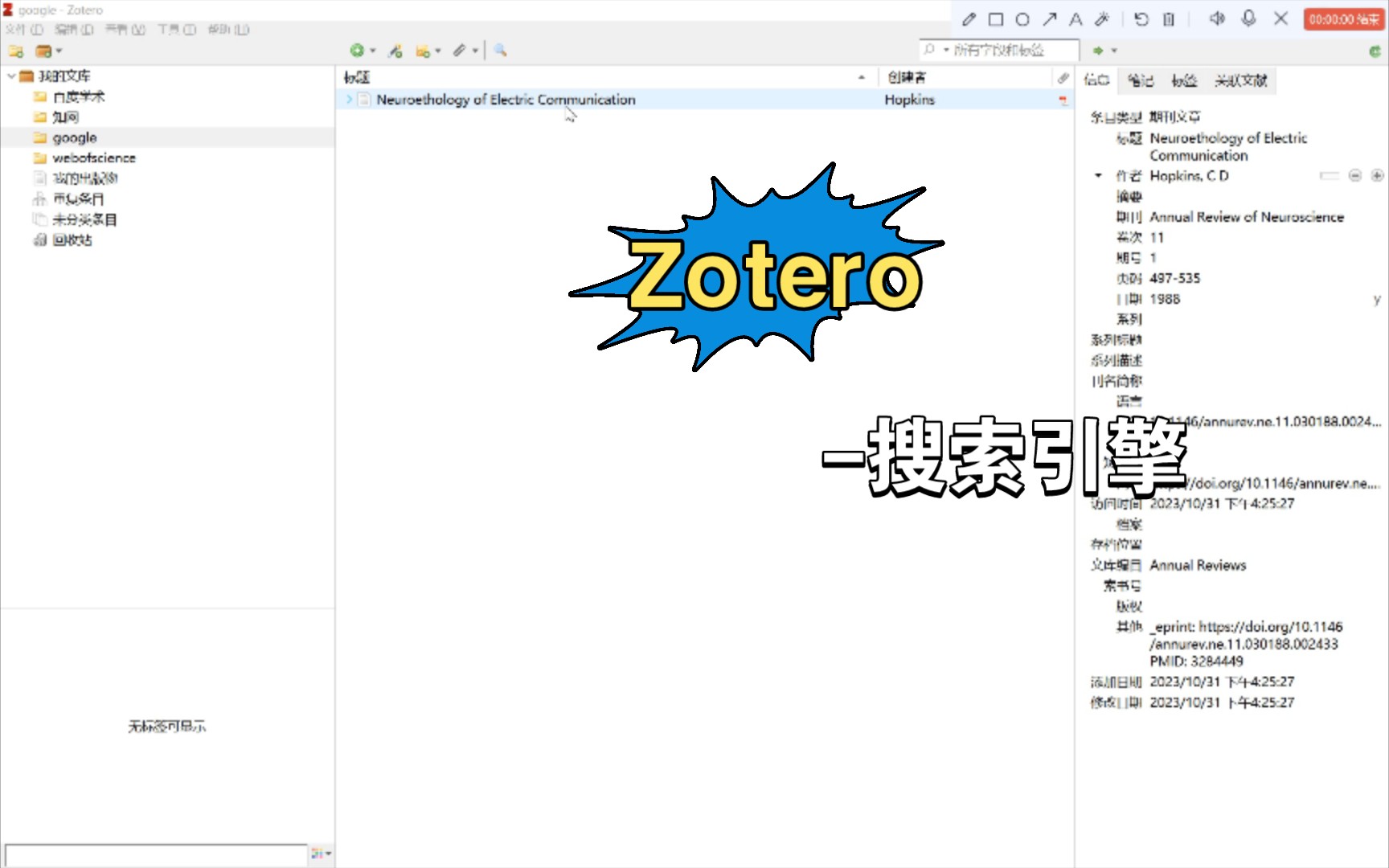Viewport: 1389px width, 868px height.
Task: Switch to the Tags tab
Action: [1184, 80]
